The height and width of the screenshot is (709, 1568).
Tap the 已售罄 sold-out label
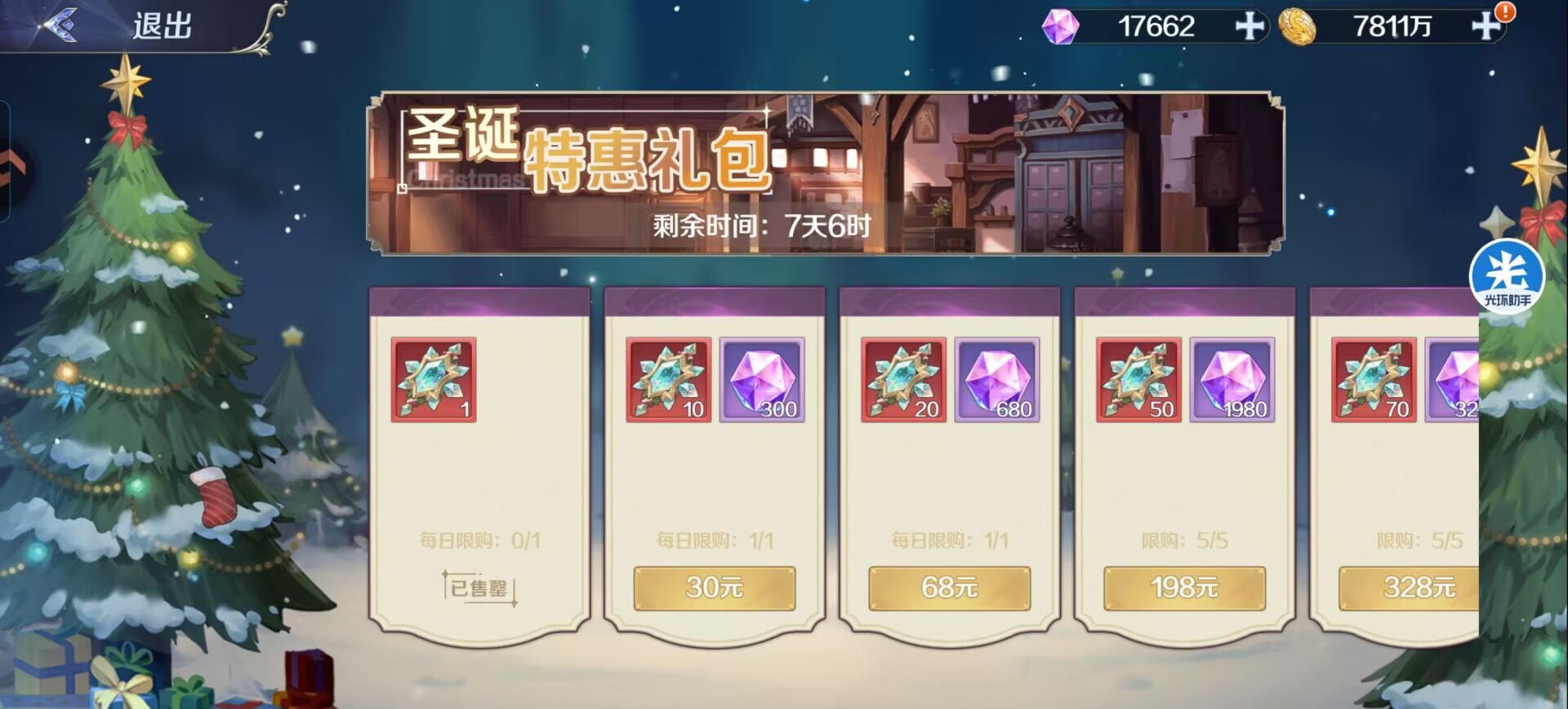(479, 587)
